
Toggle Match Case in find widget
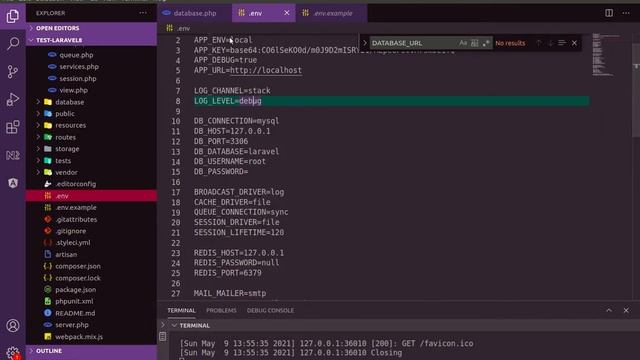click(463, 43)
